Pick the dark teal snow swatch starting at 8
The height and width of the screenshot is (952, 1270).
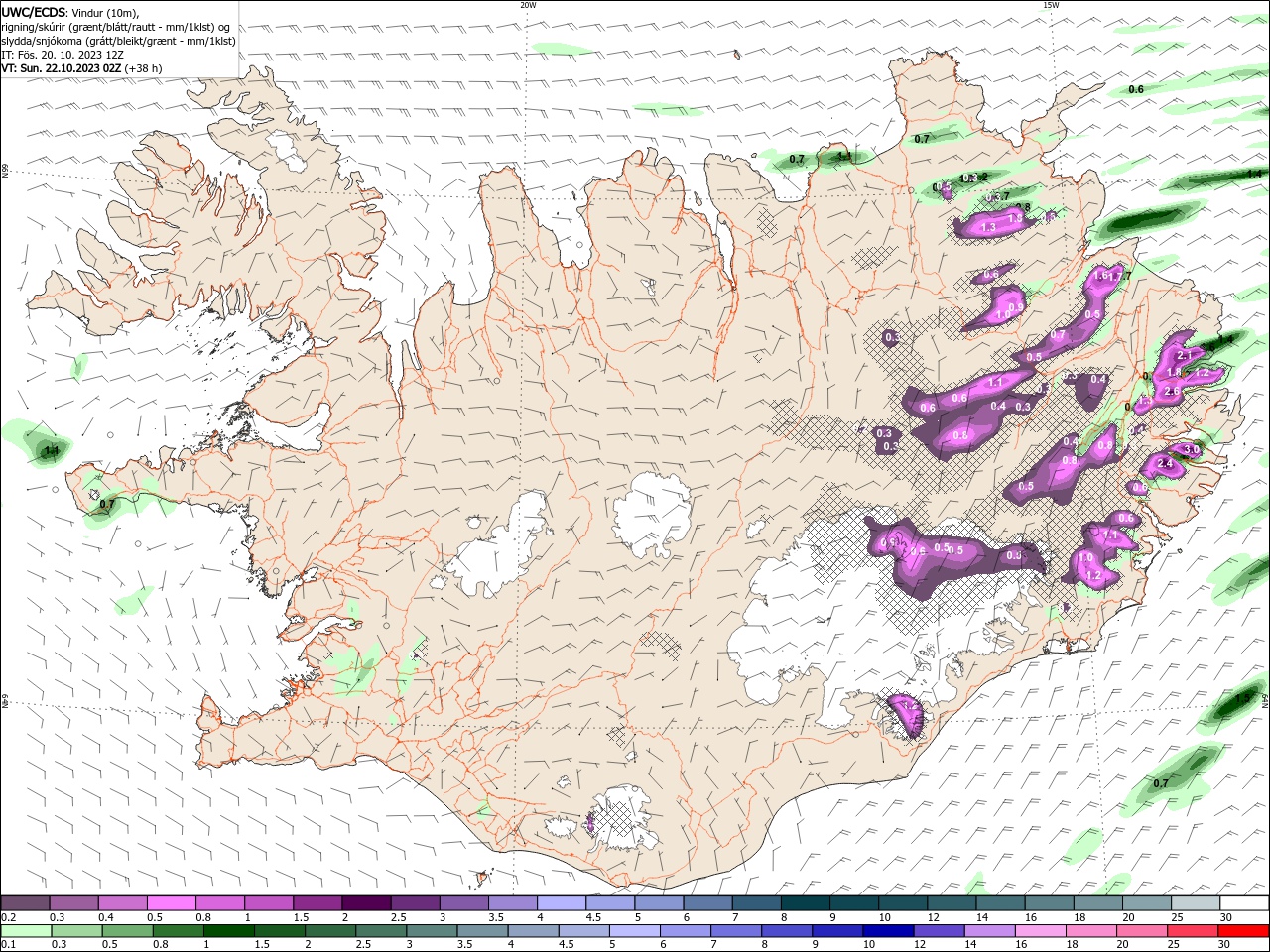pyautogui.click(x=804, y=903)
